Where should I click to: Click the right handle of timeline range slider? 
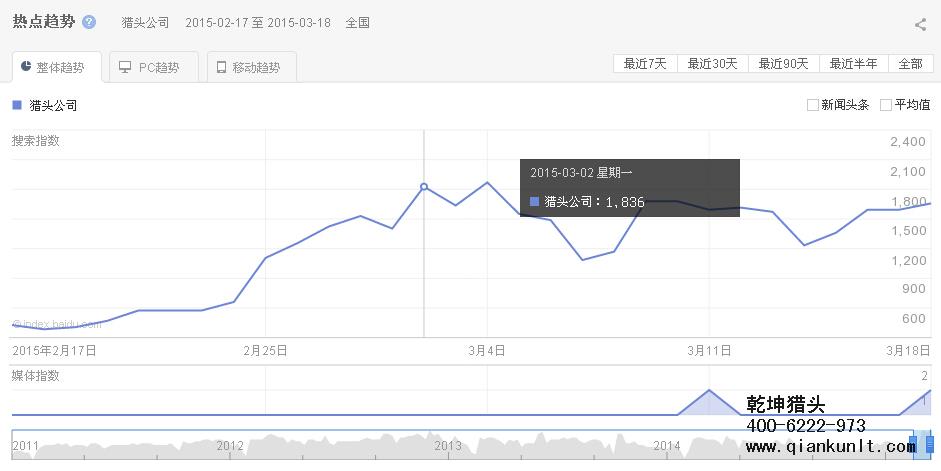point(930,442)
